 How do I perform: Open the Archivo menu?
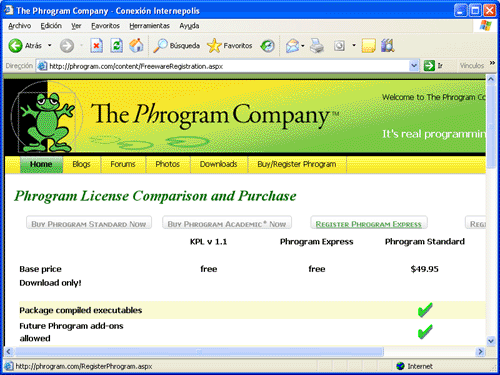tap(19, 26)
